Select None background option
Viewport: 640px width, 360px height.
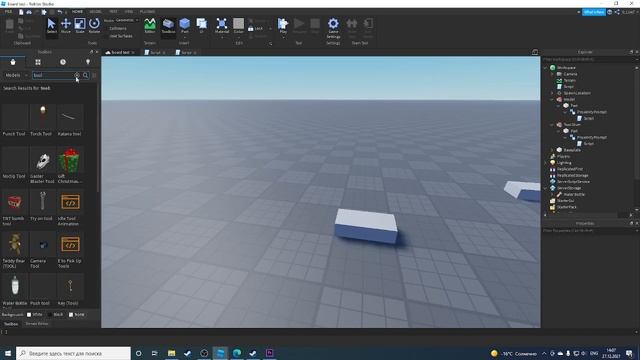(x=77, y=315)
